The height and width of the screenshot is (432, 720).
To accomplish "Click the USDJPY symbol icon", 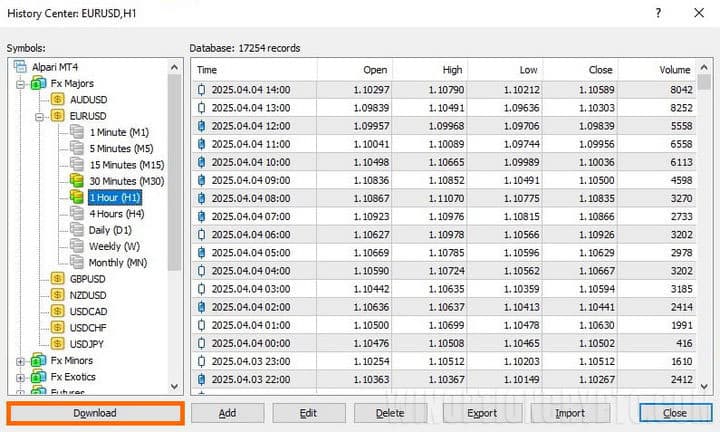I will tap(58, 343).
